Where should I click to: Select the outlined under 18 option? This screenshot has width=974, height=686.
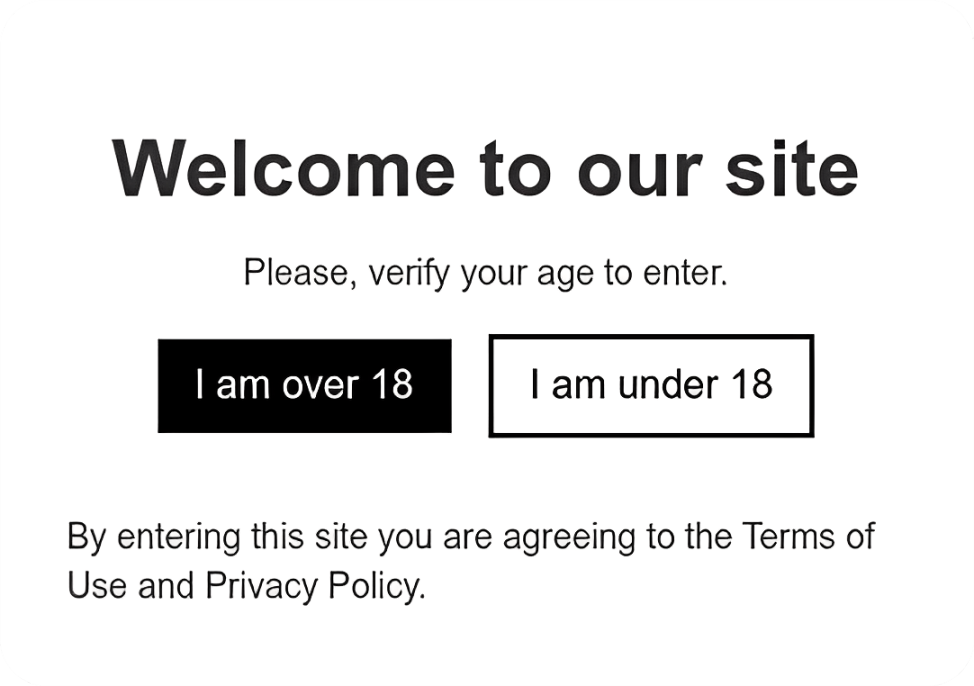click(651, 385)
